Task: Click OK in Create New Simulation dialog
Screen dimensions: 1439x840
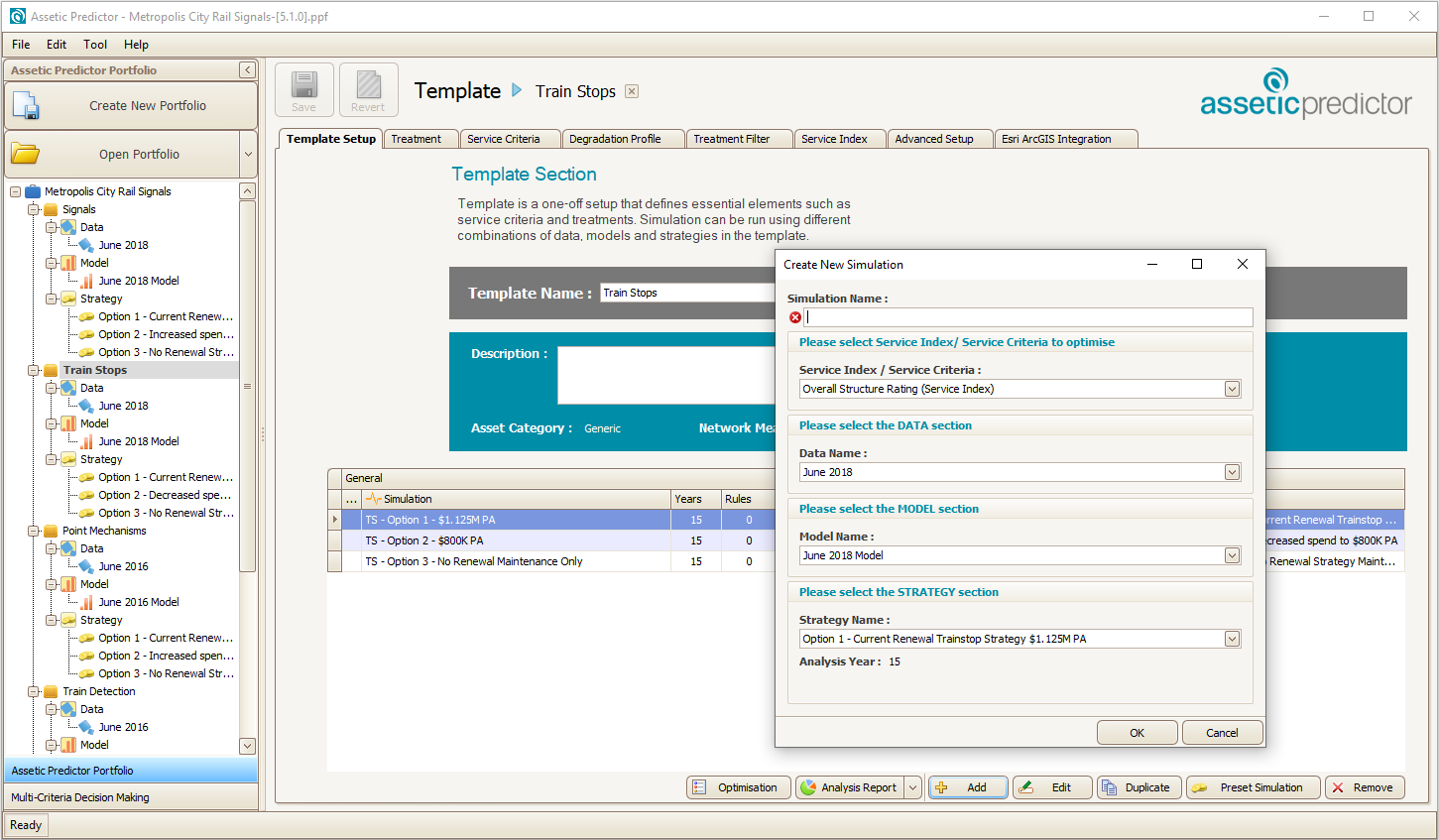Action: [1137, 733]
